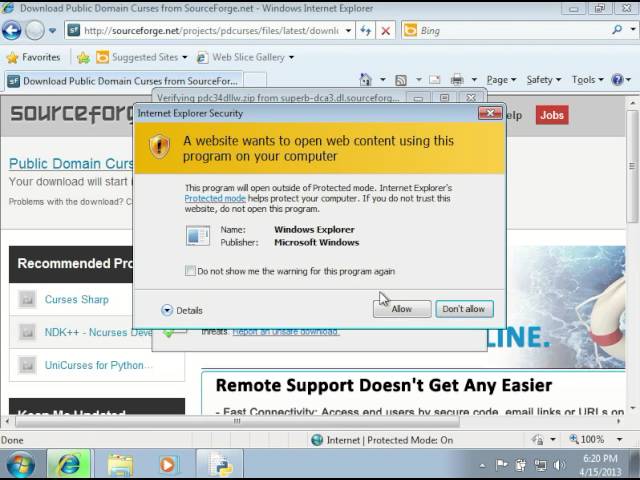Click the Home icon in command bar
Viewport: 640px width, 480px height.
366,80
